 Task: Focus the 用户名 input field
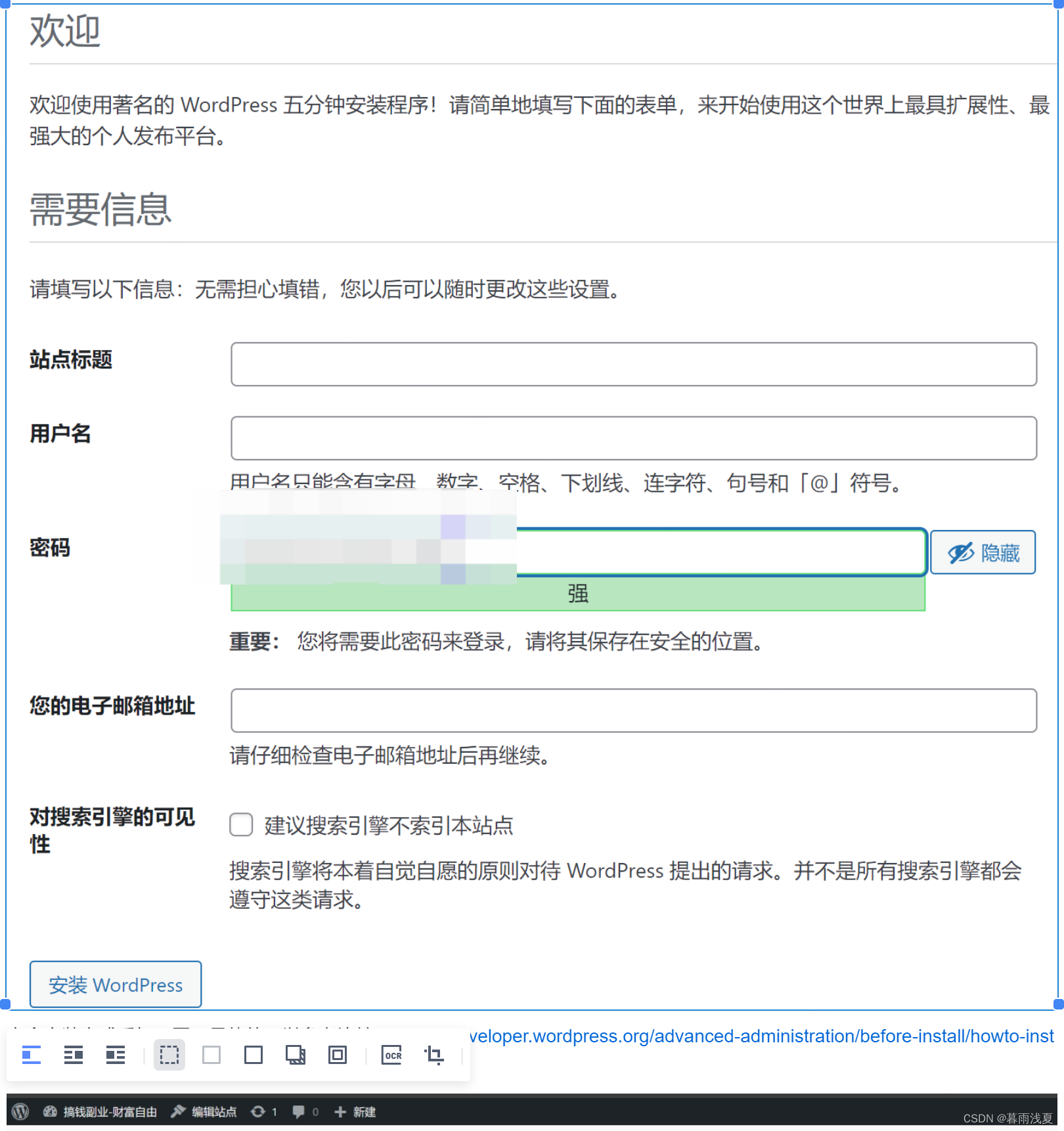click(634, 438)
